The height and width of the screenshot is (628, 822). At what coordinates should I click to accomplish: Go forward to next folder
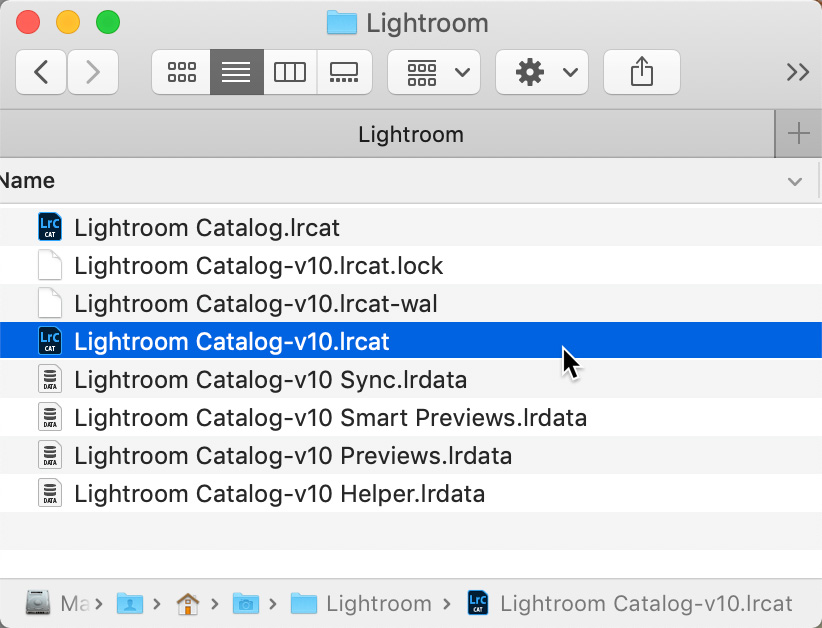point(93,72)
